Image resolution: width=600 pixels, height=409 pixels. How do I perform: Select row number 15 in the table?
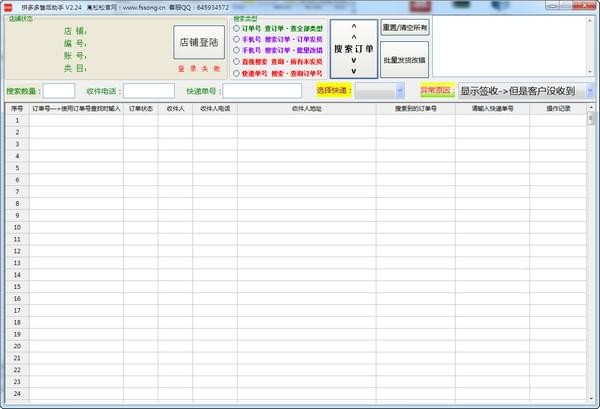(x=17, y=287)
